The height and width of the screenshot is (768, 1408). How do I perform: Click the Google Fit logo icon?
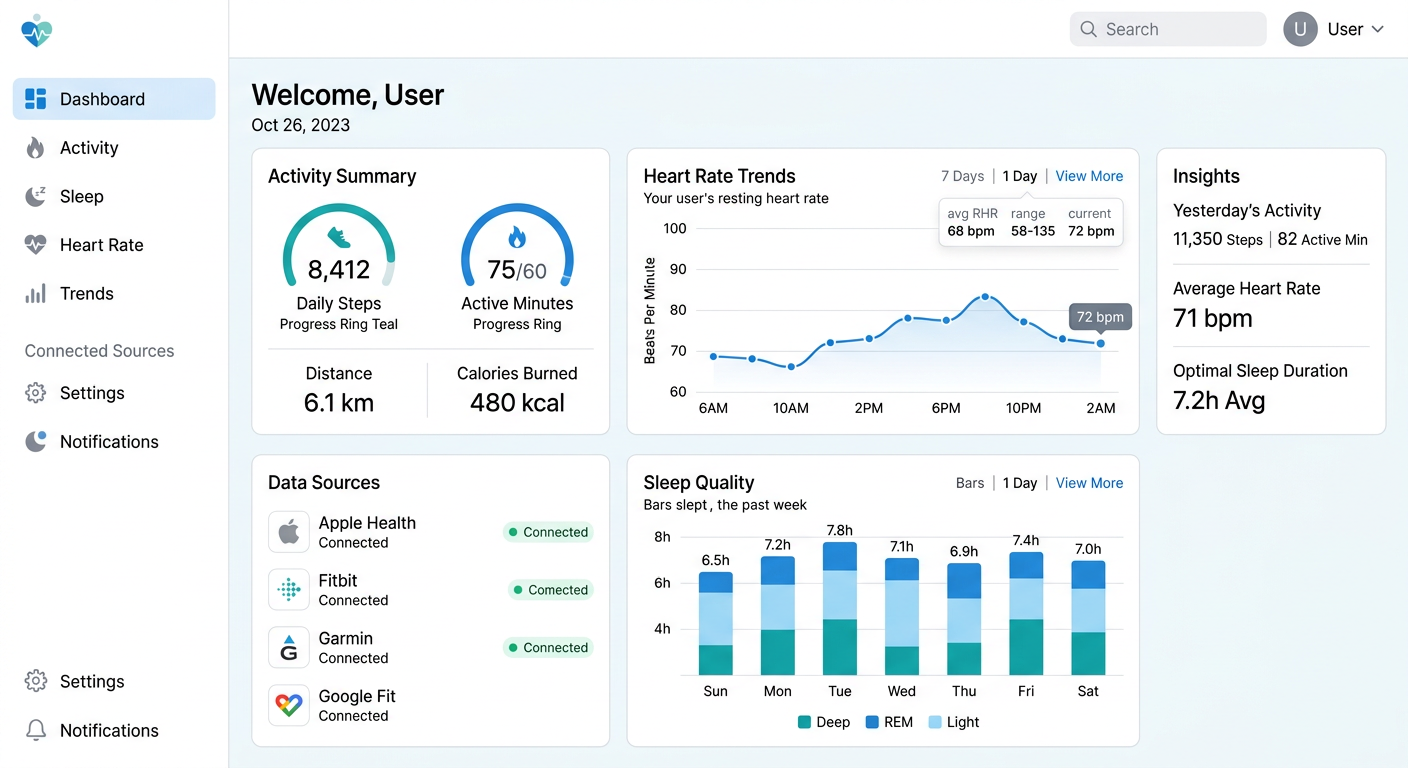[x=289, y=706]
